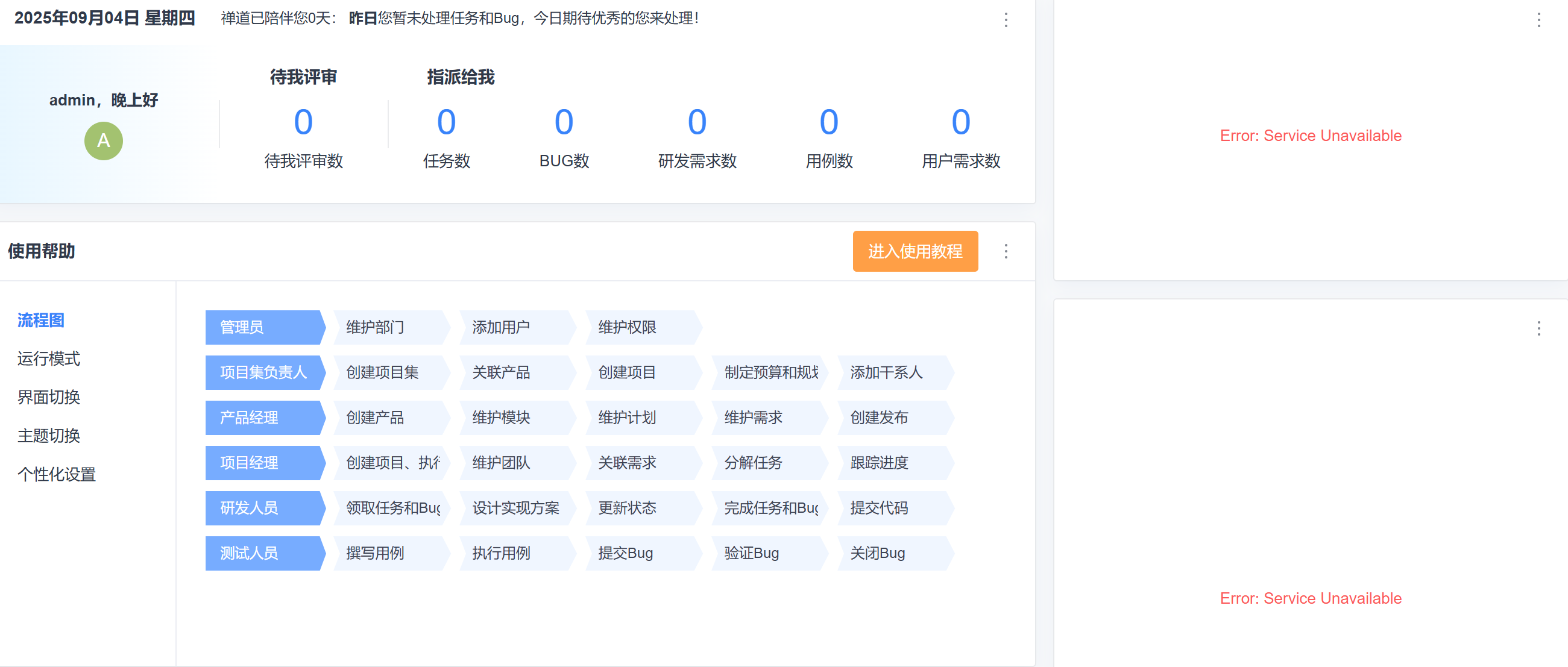Open the 使用帮助 block three-dot menu

click(1006, 251)
